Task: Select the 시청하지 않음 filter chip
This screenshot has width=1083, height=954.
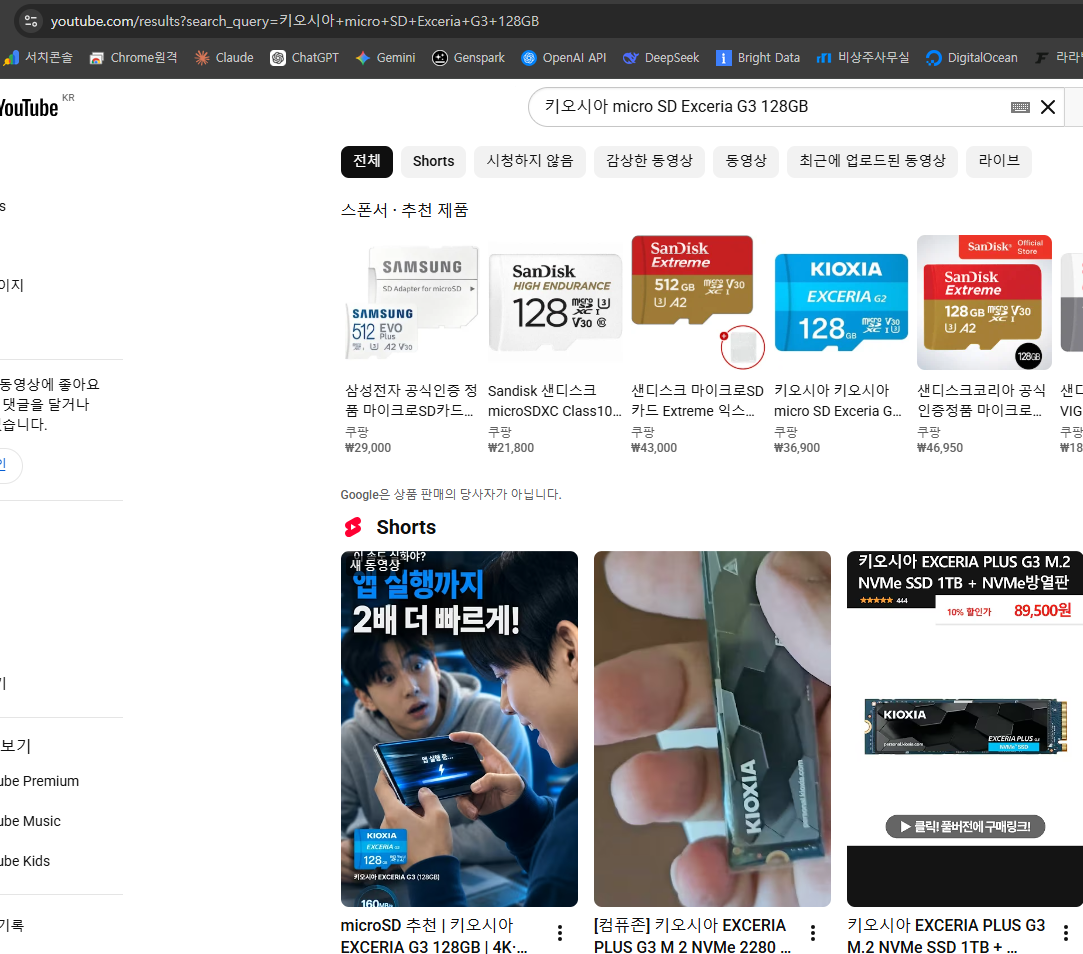Action: (x=530, y=161)
